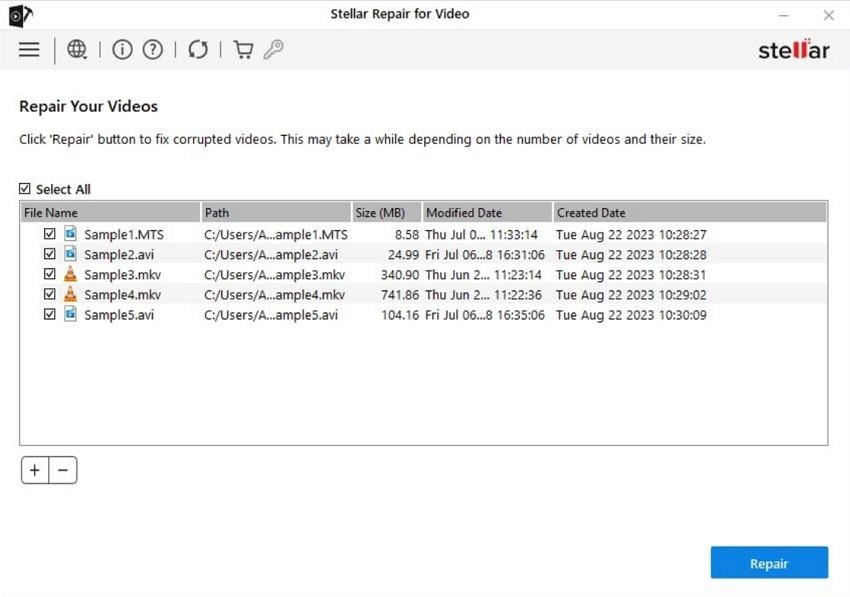The width and height of the screenshot is (850, 597).
Task: Click the video file icon beside Sample1.MTS
Action: [x=69, y=234]
